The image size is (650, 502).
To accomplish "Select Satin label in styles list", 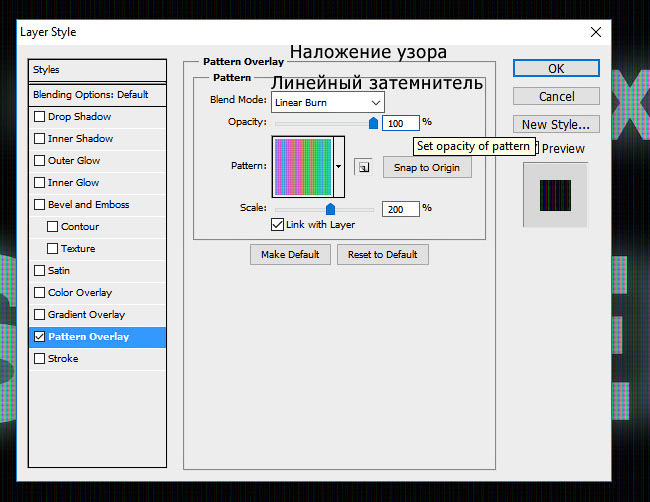I will pyautogui.click(x=59, y=270).
